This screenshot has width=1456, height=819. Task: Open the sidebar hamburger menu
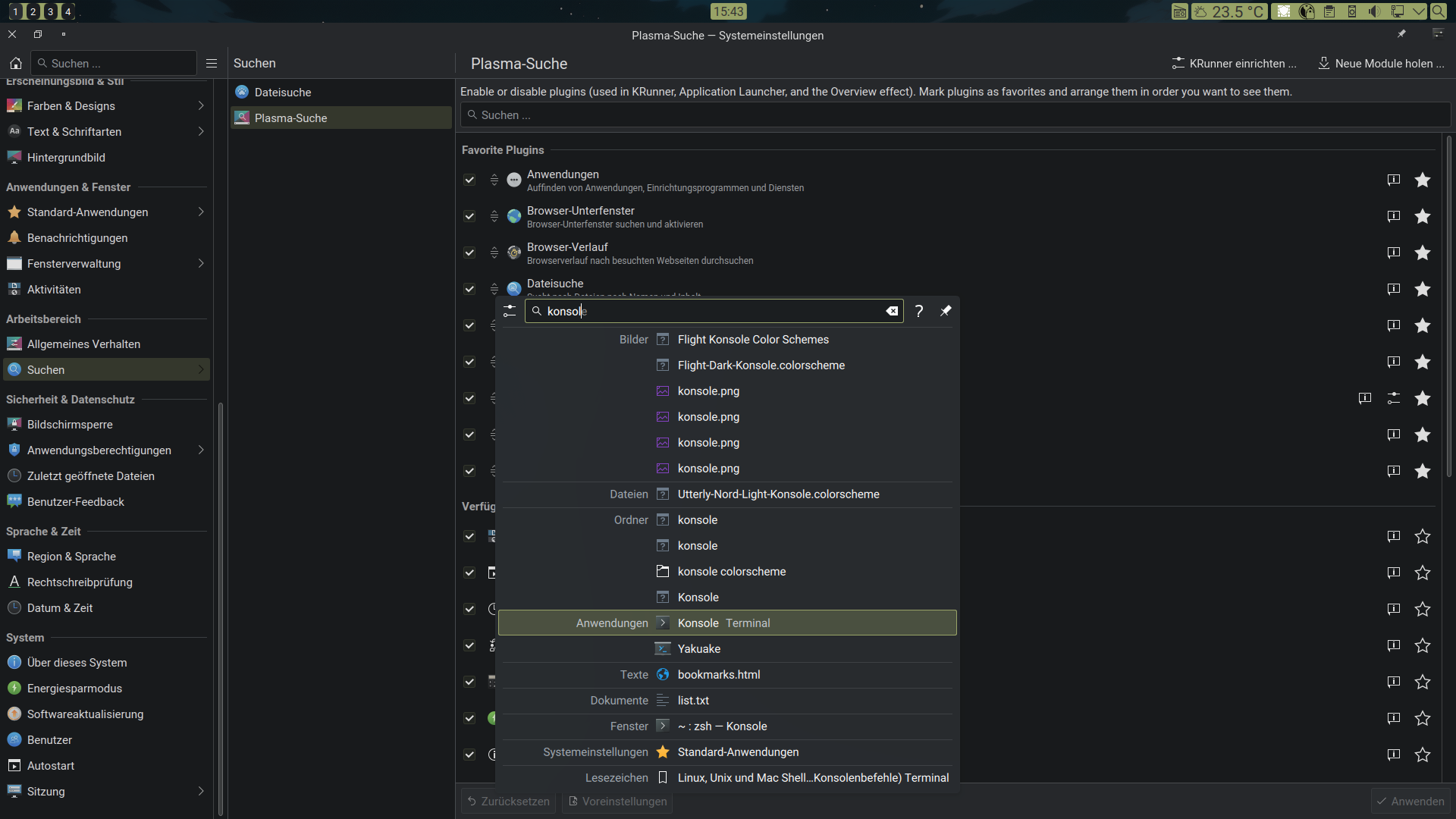[212, 64]
